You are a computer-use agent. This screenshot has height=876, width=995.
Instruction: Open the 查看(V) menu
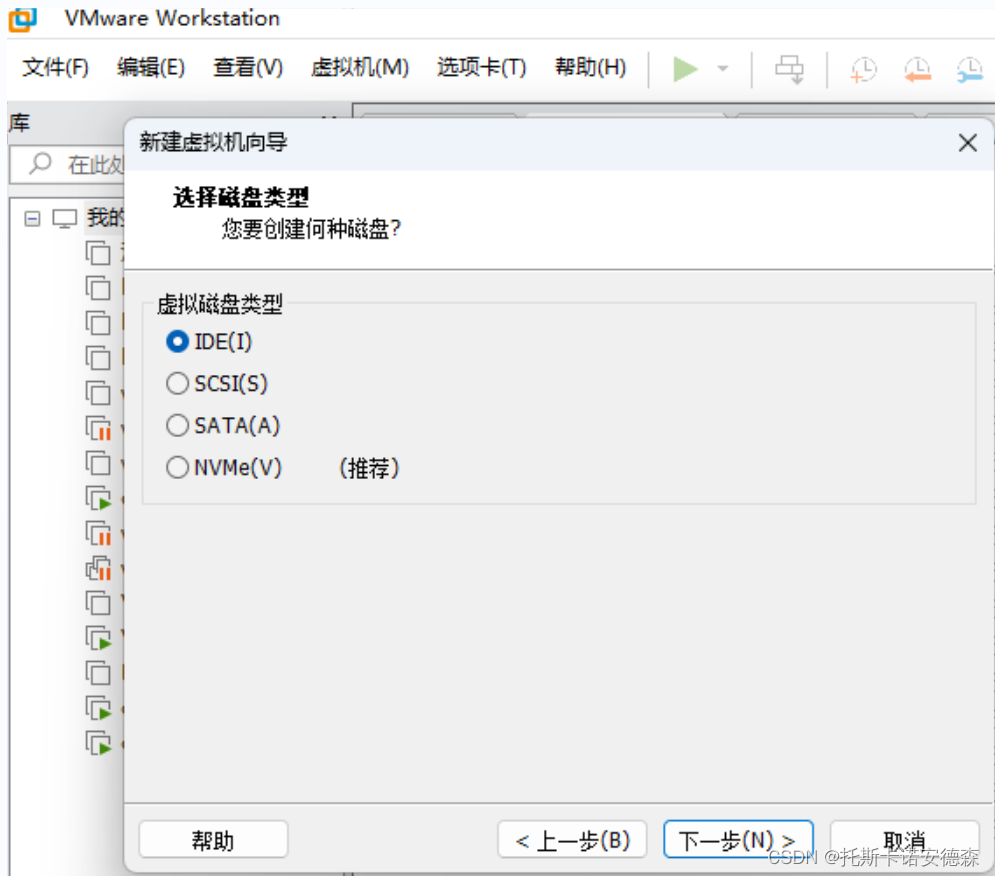[247, 67]
